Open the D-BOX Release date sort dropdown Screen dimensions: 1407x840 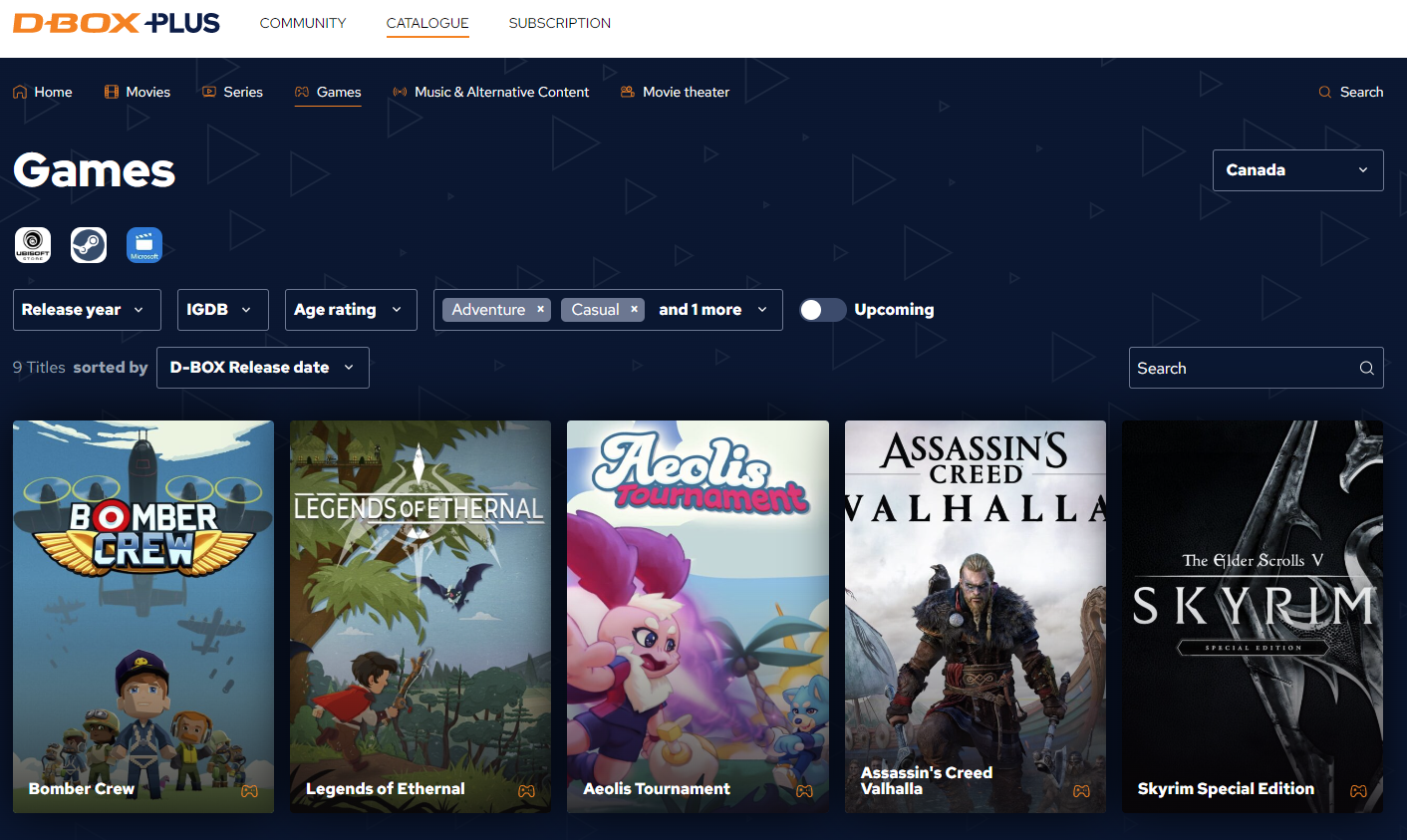click(262, 367)
